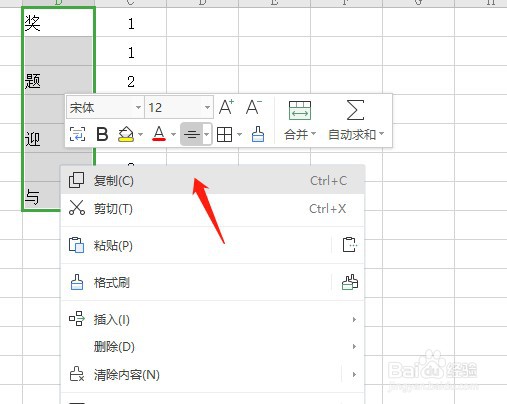Select the first column C cell showing 1
This screenshot has height=404, width=507.
[x=131, y=22]
